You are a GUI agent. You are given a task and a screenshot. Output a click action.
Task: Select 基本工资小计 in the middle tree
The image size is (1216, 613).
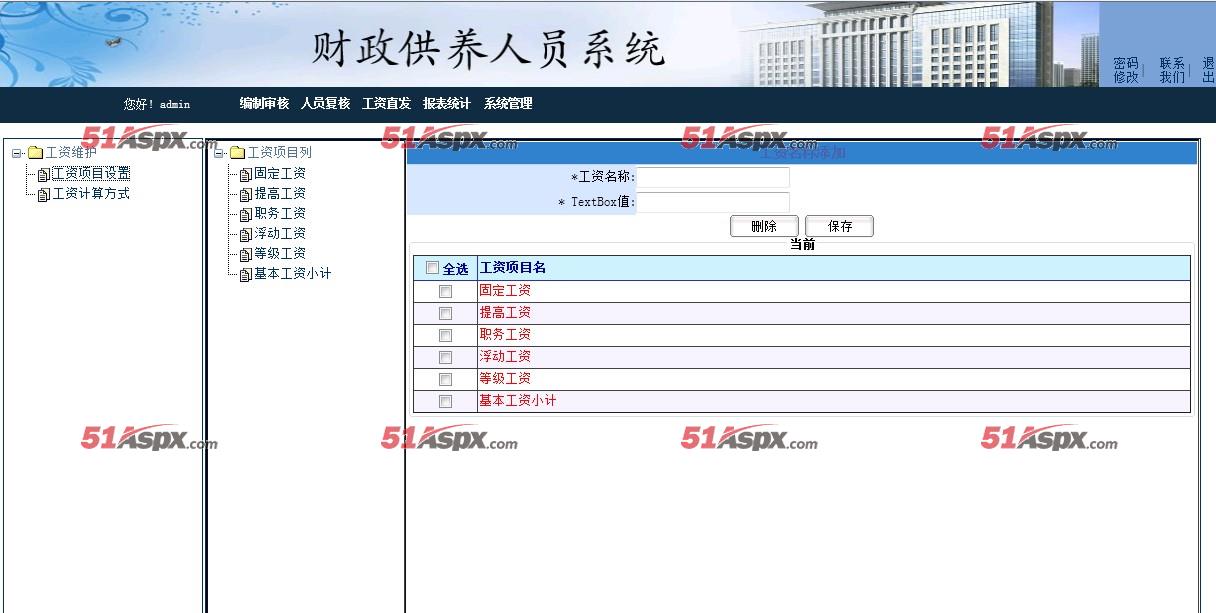coord(293,274)
